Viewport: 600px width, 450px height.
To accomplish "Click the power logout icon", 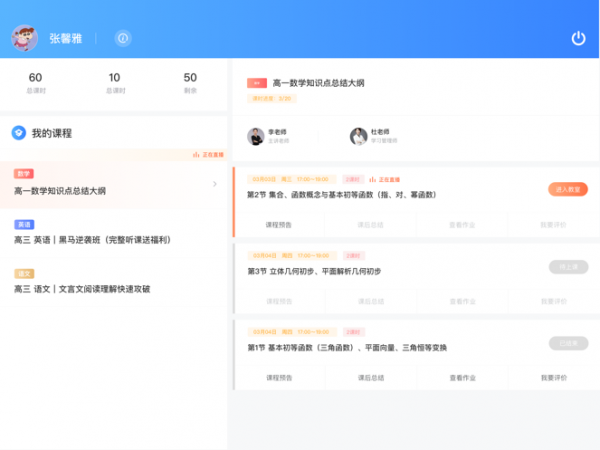I will point(578,38).
